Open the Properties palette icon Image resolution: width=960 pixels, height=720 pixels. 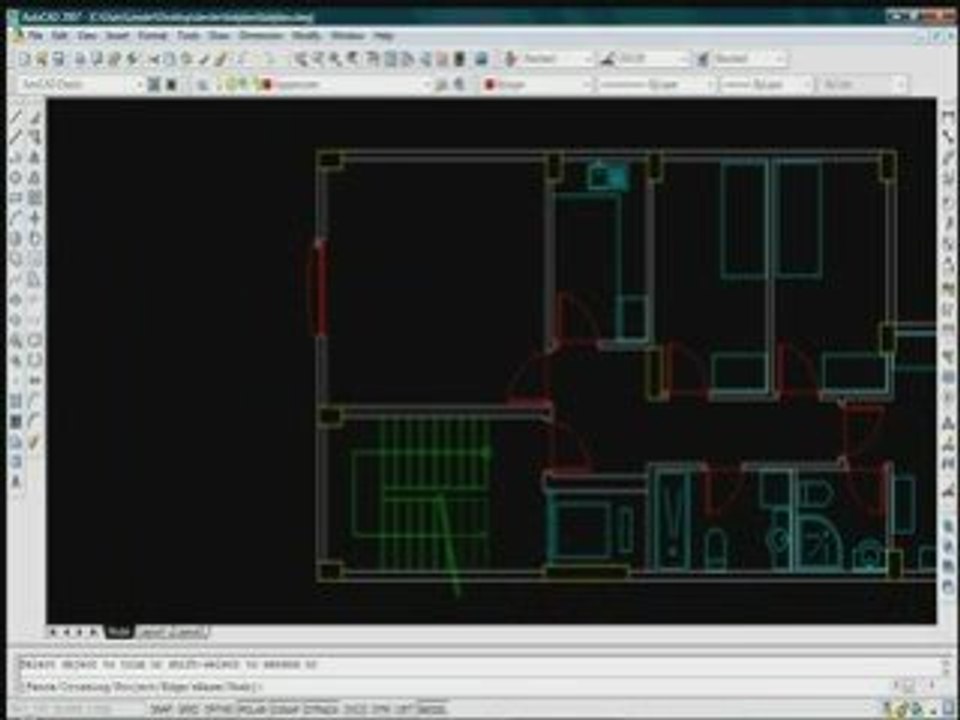click(x=373, y=59)
